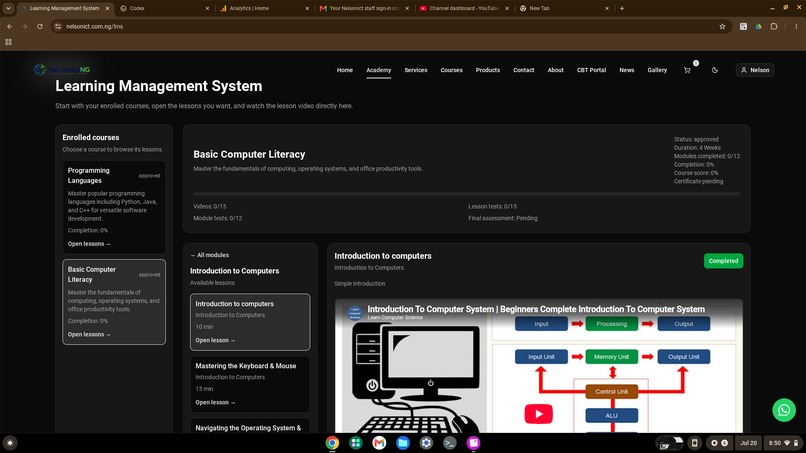The width and height of the screenshot is (806, 453).
Task: Toggle dark mode moon icon
Action: (x=715, y=70)
